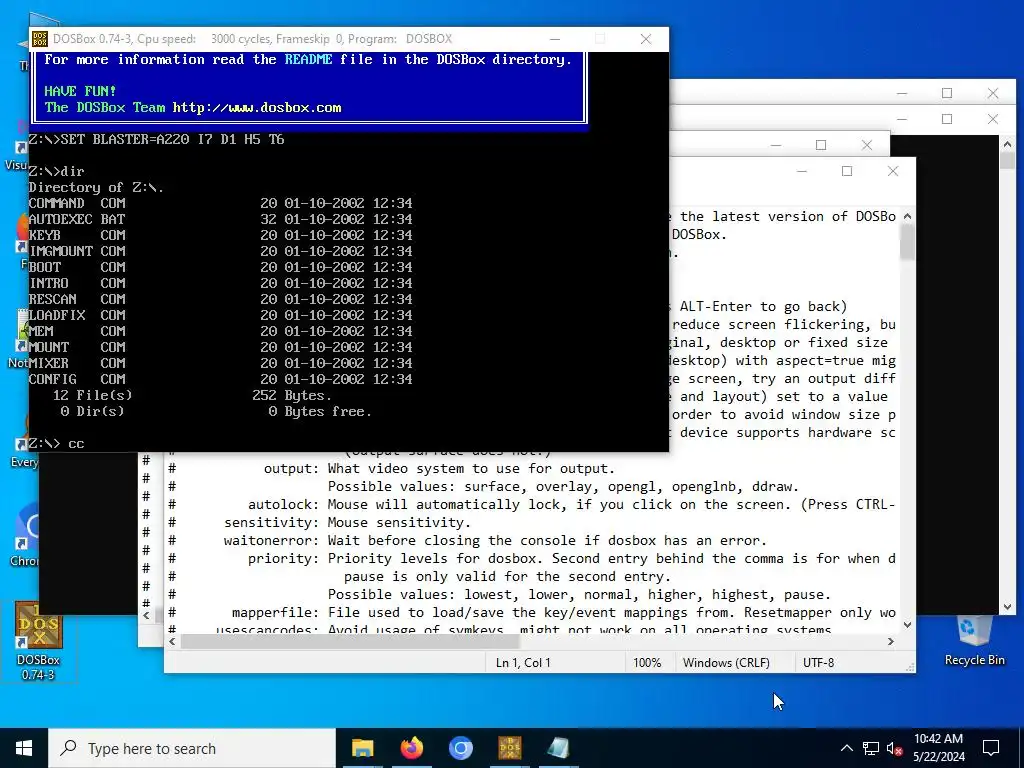Maximize the second rear background window
The image size is (1024, 768).
pos(947,119)
